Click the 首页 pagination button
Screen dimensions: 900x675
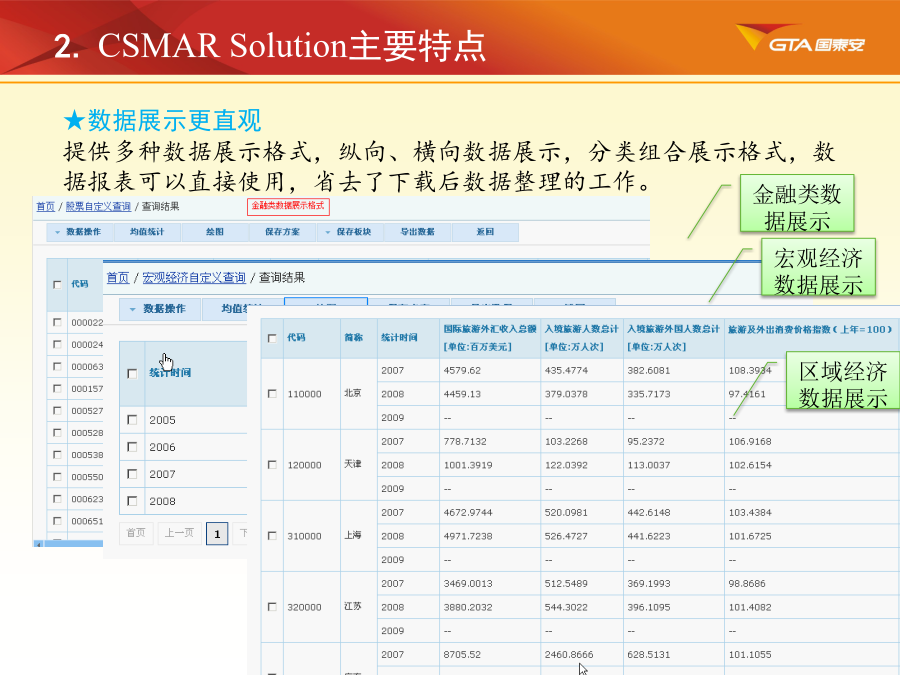click(136, 533)
